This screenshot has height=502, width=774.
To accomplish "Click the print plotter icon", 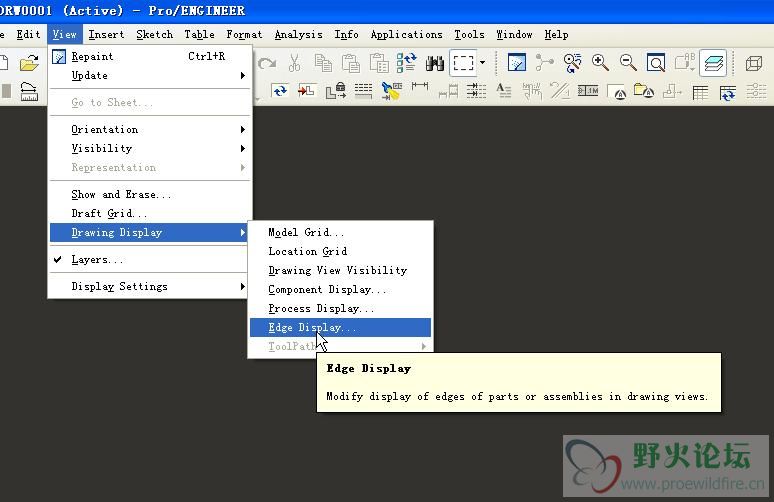I will [x=29, y=92].
